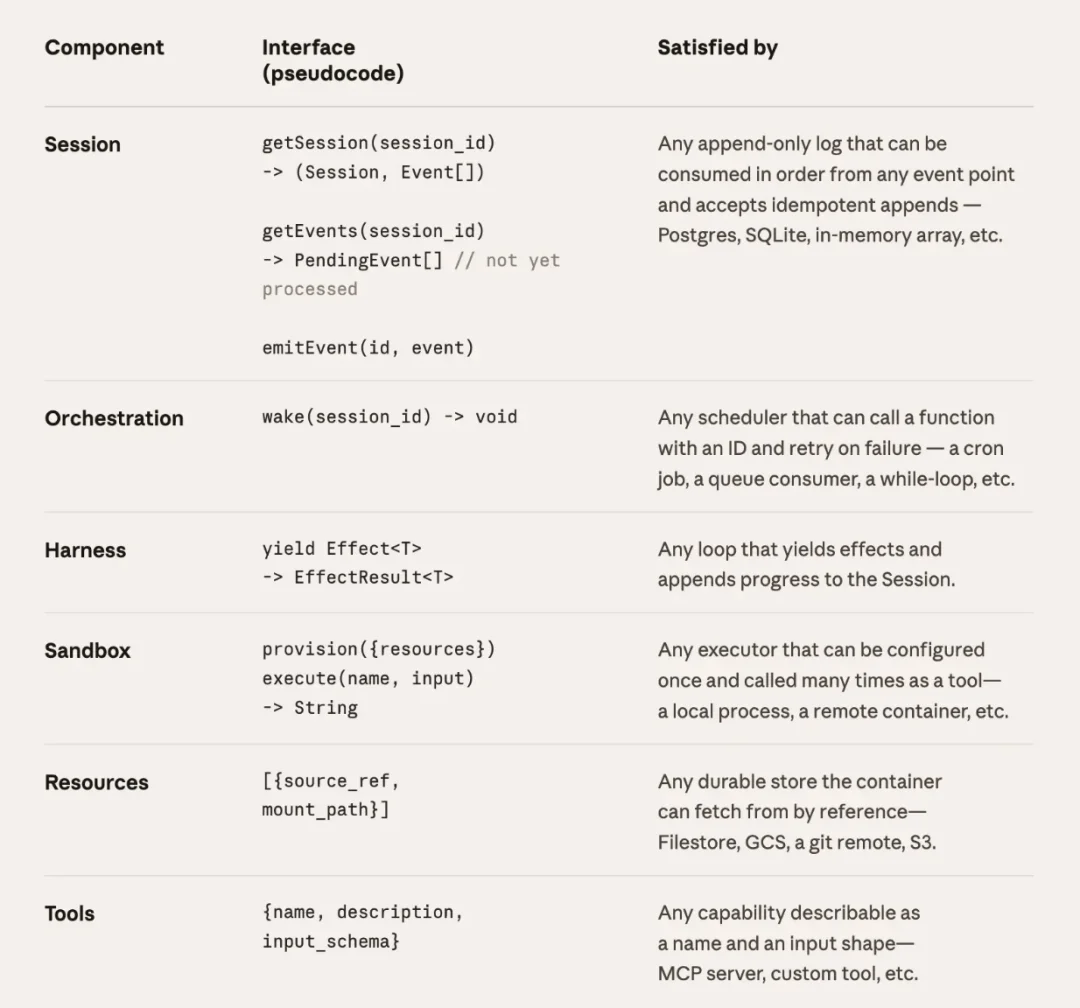
Task: Click the getSession(session_id) code line
Action: (x=378, y=143)
